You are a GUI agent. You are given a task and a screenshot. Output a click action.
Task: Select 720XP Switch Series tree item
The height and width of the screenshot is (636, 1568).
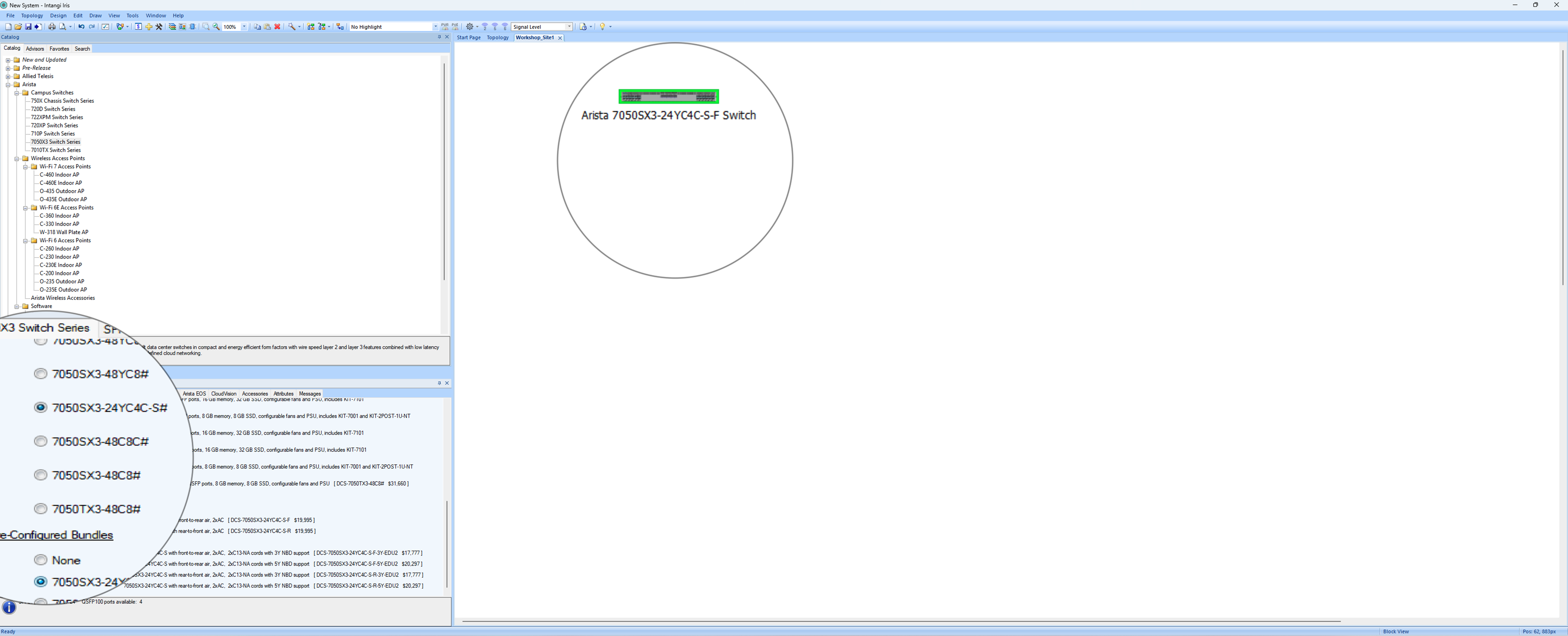(x=54, y=126)
